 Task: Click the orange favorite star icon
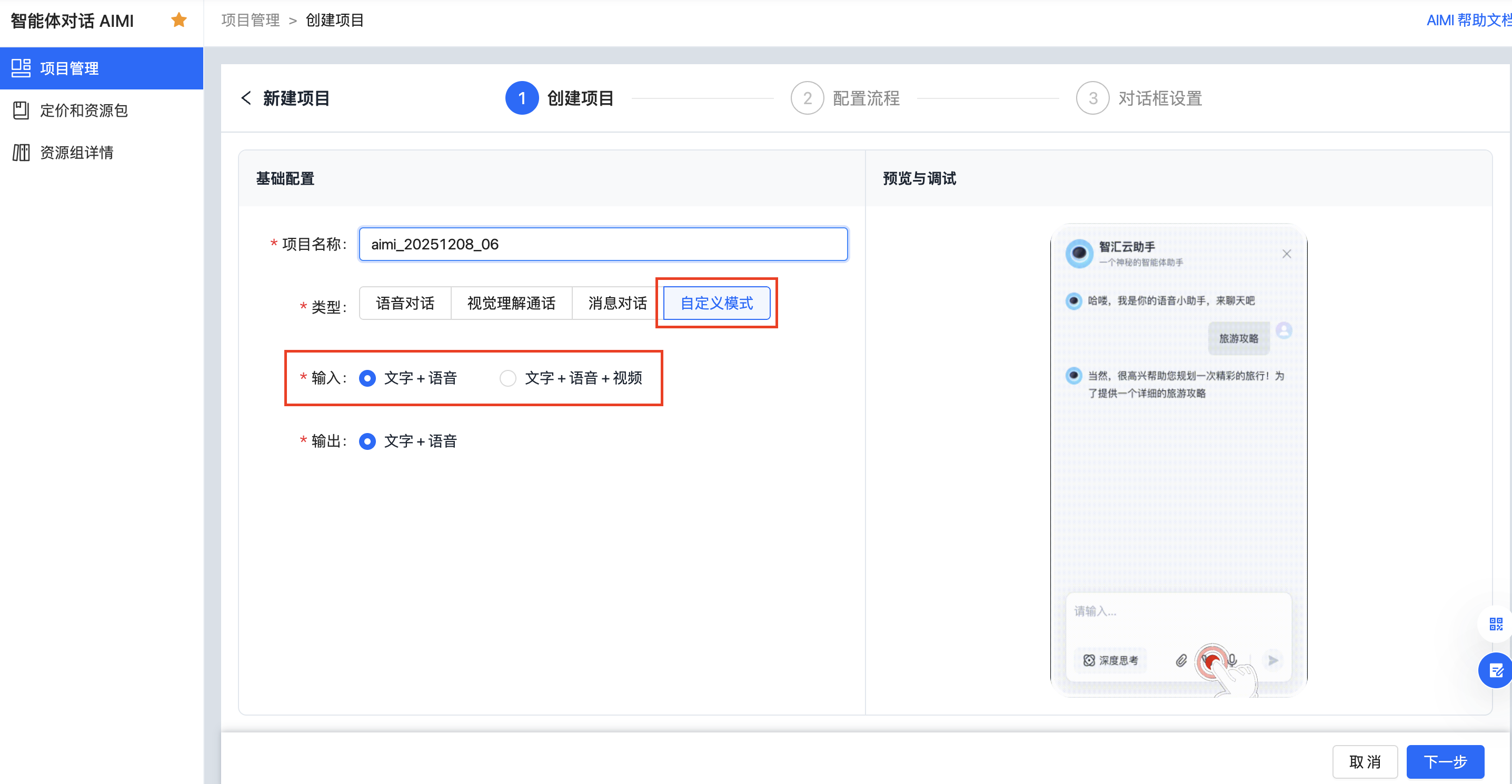[178, 21]
